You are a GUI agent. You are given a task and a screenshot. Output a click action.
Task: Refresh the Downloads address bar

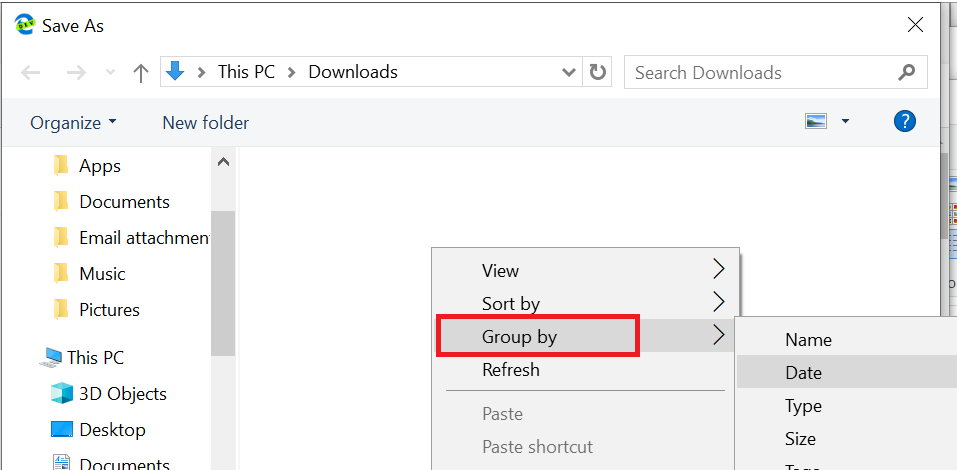(598, 73)
